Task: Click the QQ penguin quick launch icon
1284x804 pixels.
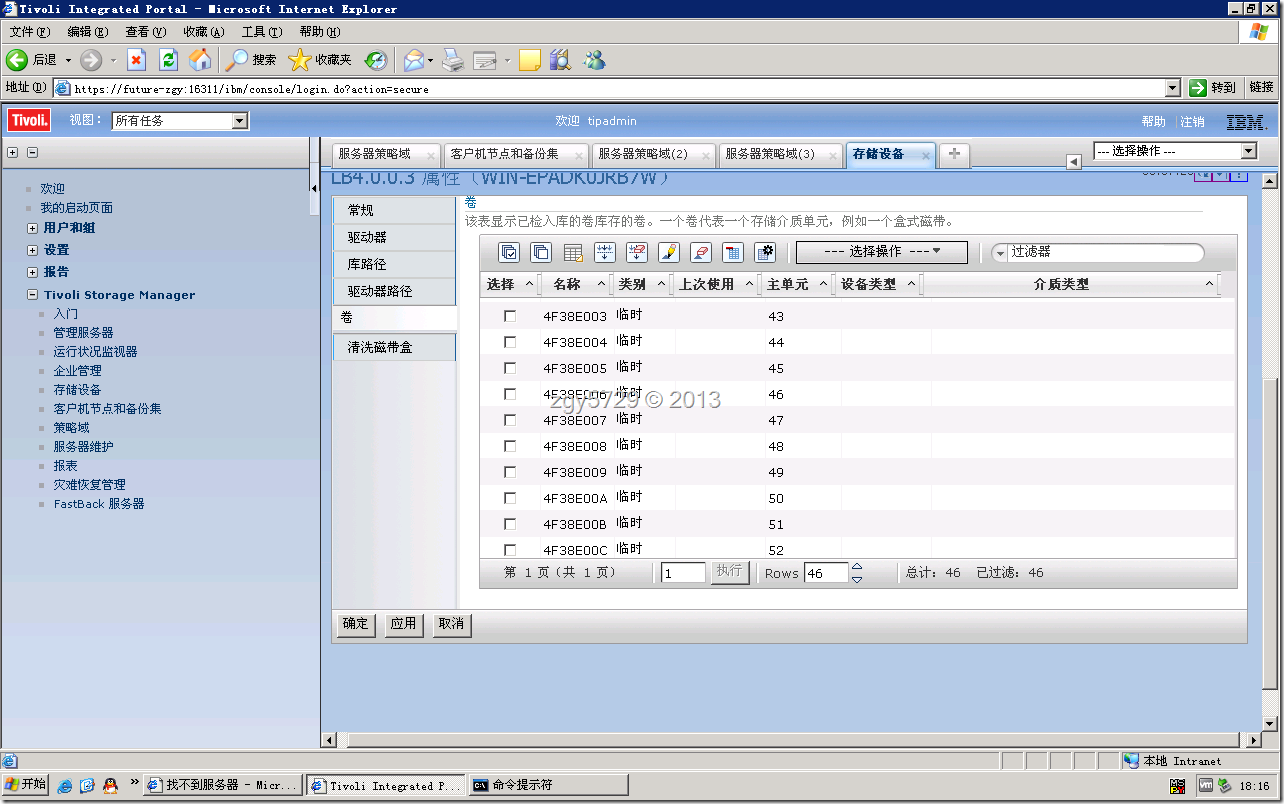Action: pos(110,786)
